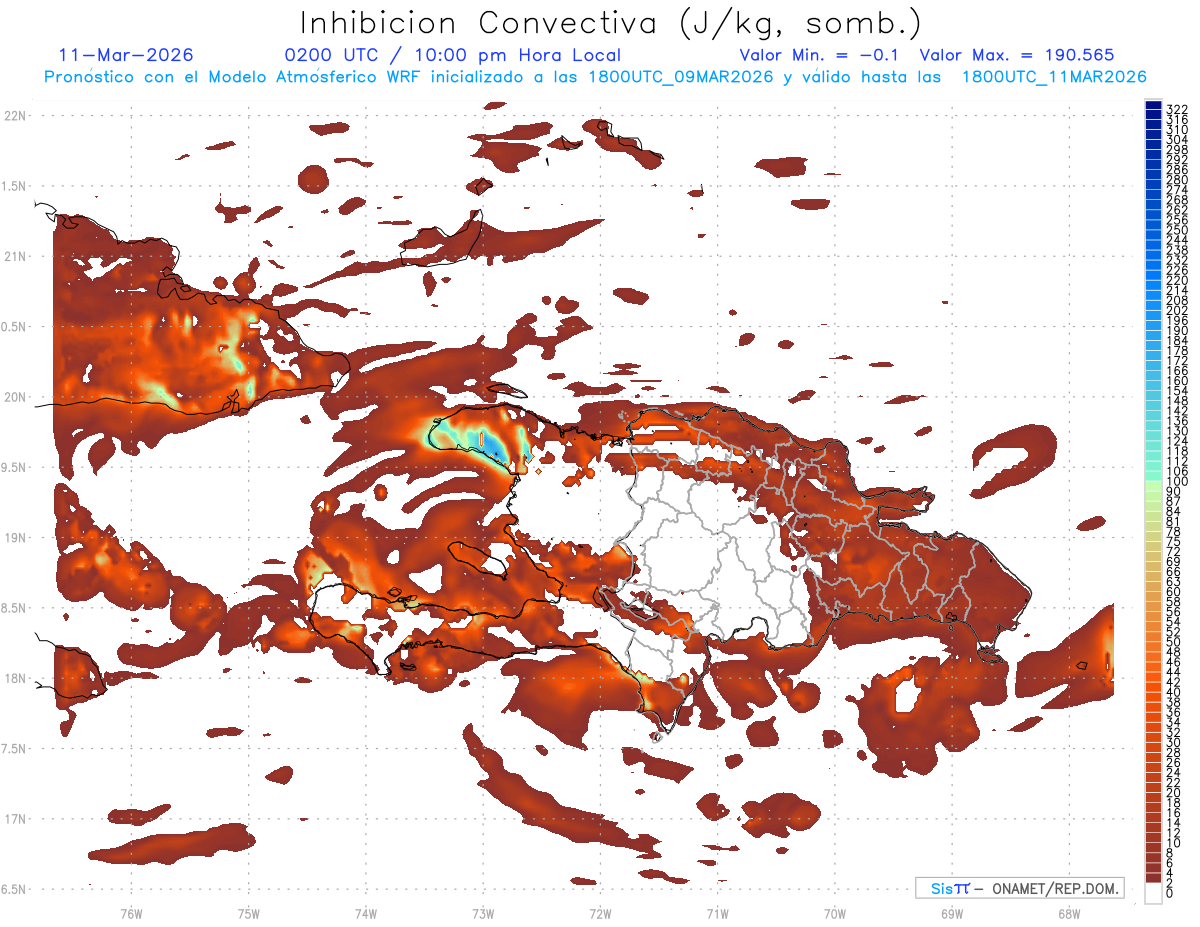Click the "76W" longitude label

(131, 913)
